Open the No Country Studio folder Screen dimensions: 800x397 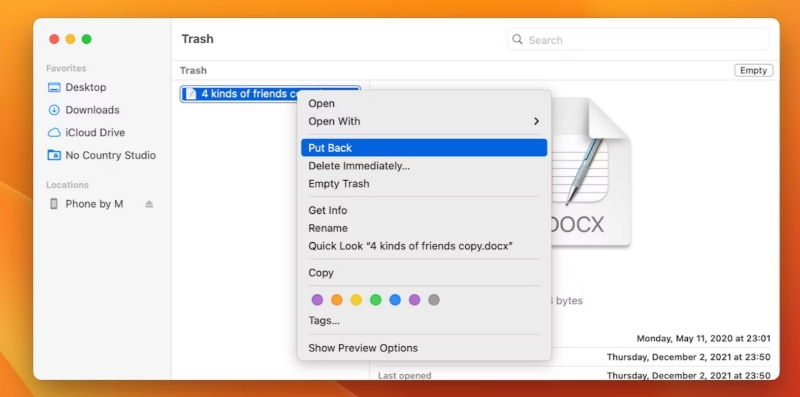click(x=110, y=155)
